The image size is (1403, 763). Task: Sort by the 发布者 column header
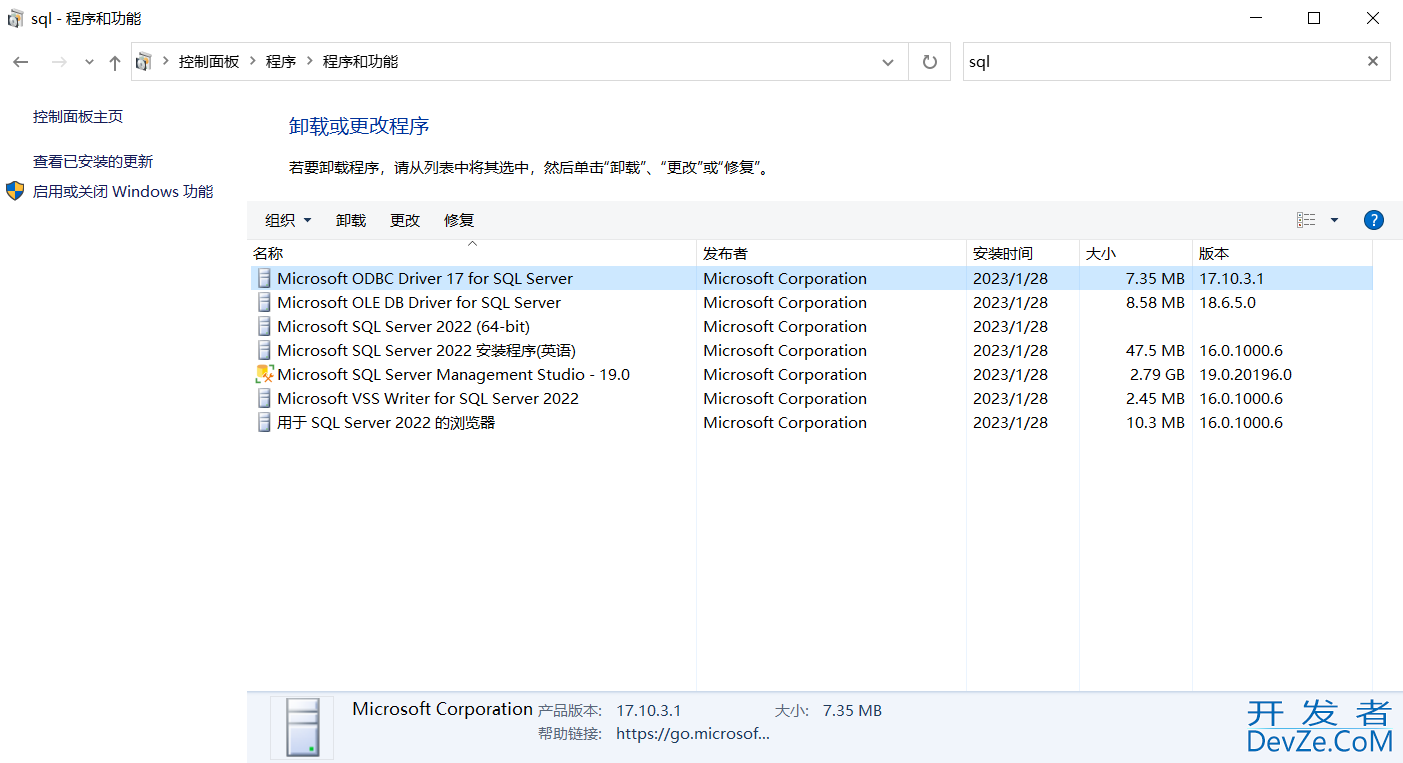click(831, 254)
